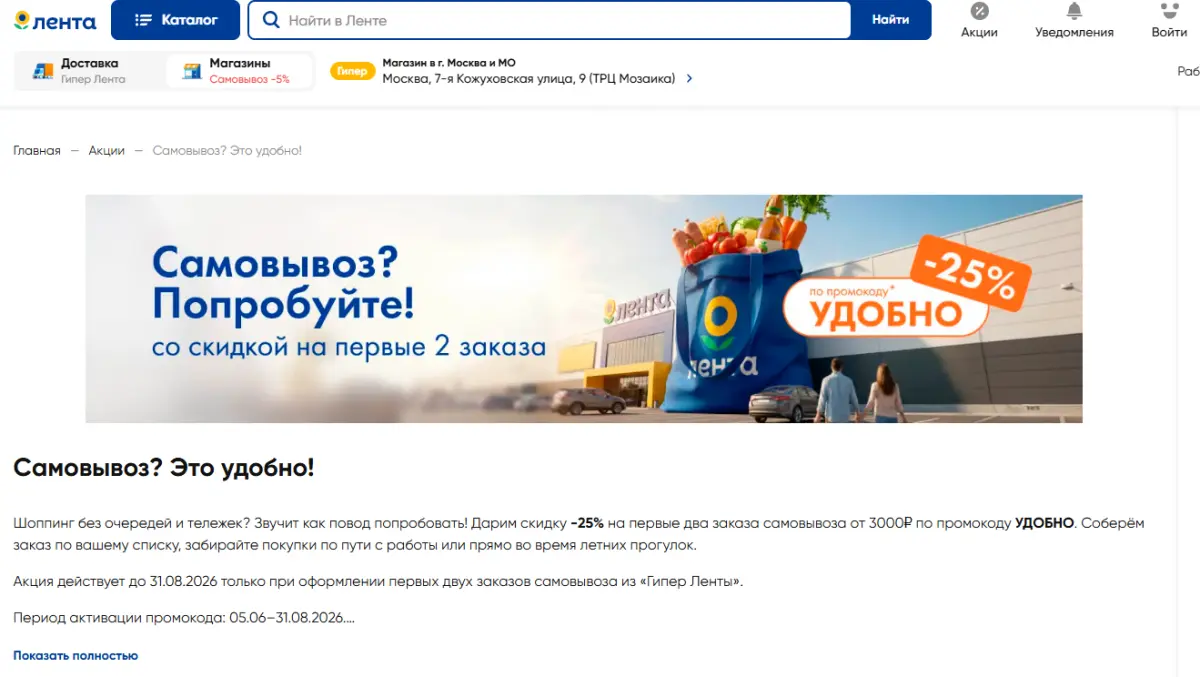Open store address 7-я Кожуховская улица
This screenshot has width=1200, height=677.
tap(529, 79)
